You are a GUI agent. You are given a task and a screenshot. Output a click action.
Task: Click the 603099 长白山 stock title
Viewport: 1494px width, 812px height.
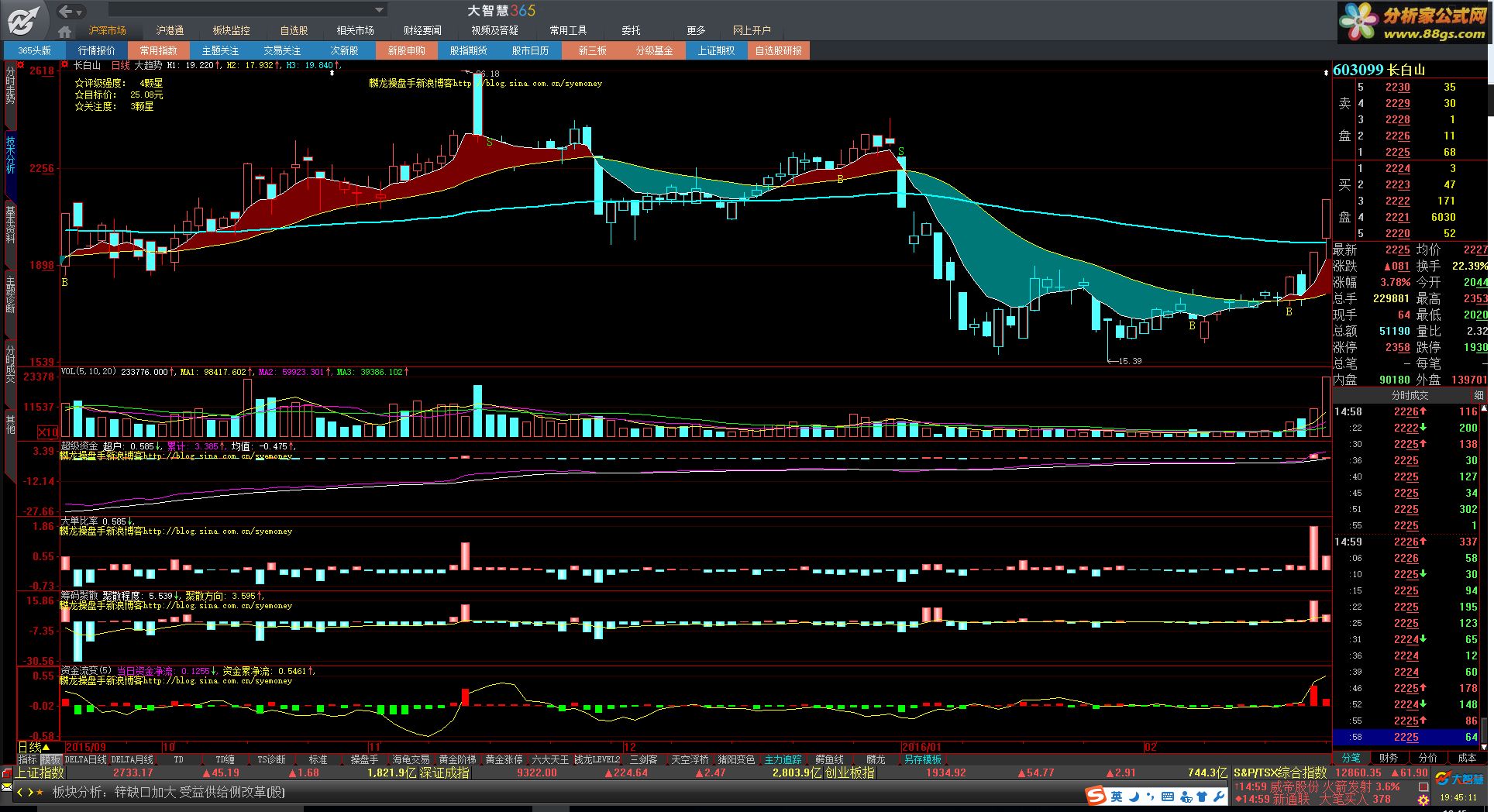(1379, 70)
